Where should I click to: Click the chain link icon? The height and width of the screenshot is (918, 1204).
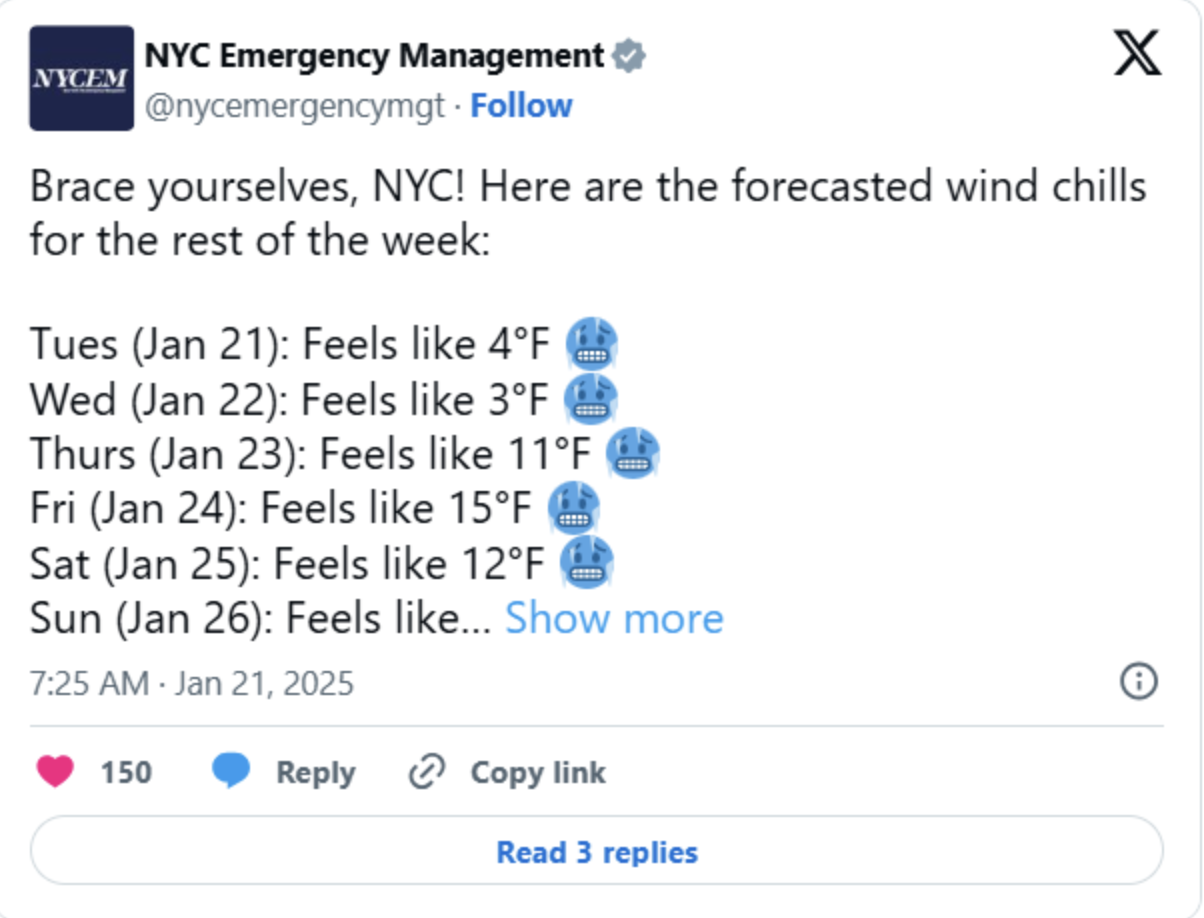click(x=427, y=773)
